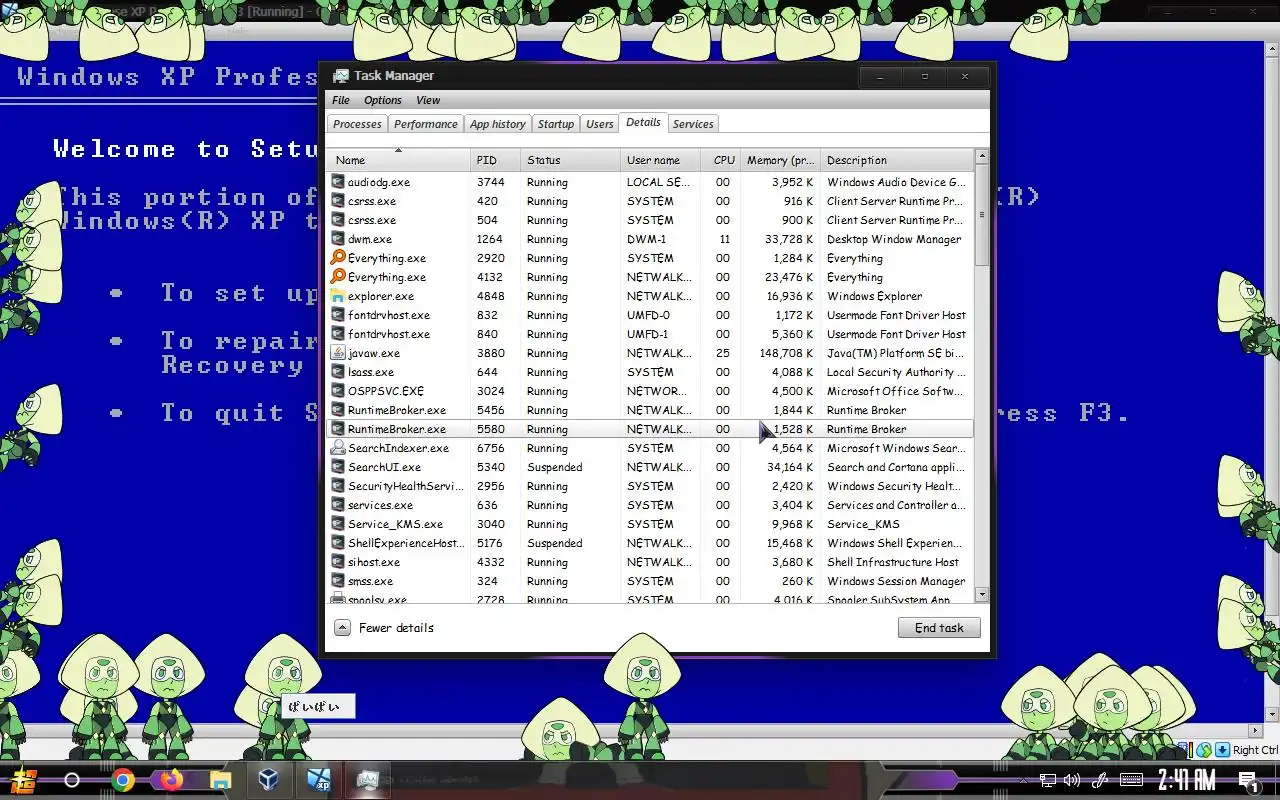This screenshot has height=800, width=1280.
Task: Switch to the XP virtual machine taskbar icon
Action: (318, 780)
